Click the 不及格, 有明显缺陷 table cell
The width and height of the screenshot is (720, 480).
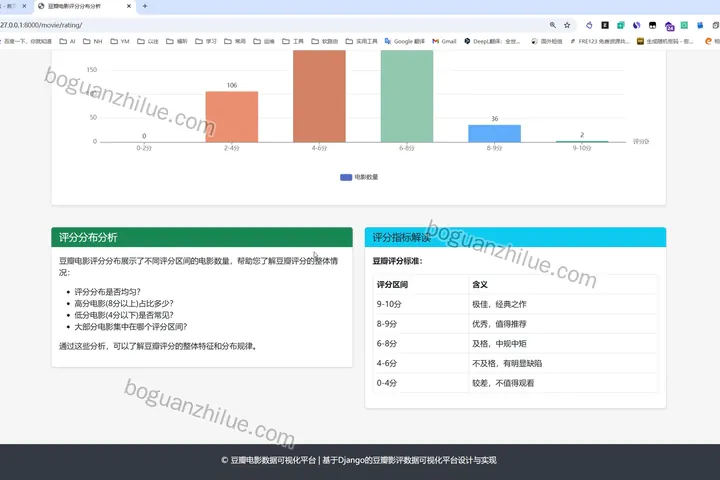click(x=563, y=363)
